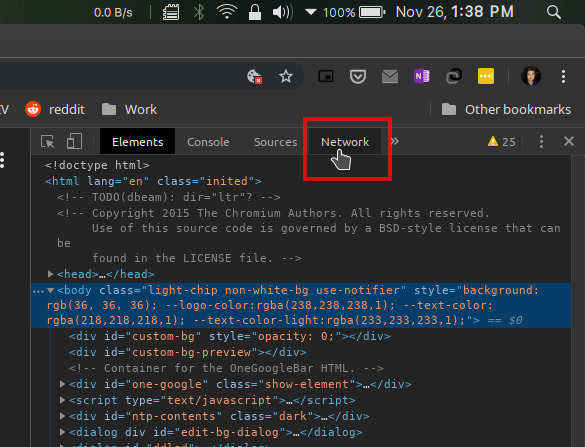Open Chrome's three-dot main menu

(563, 76)
